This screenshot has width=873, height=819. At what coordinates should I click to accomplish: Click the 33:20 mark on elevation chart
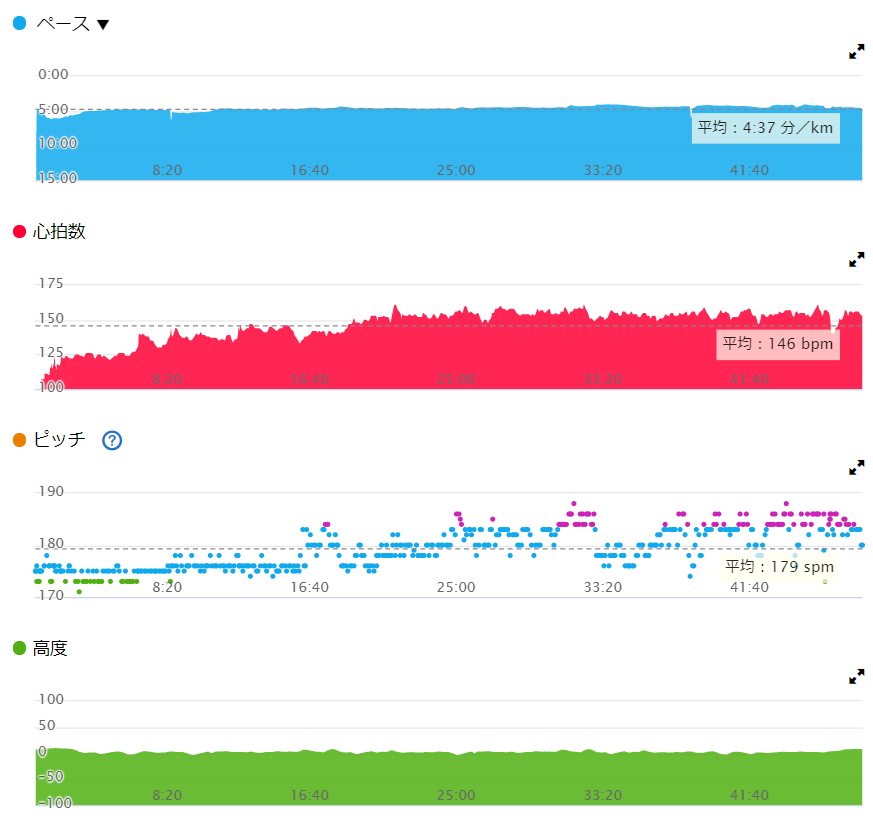point(602,796)
